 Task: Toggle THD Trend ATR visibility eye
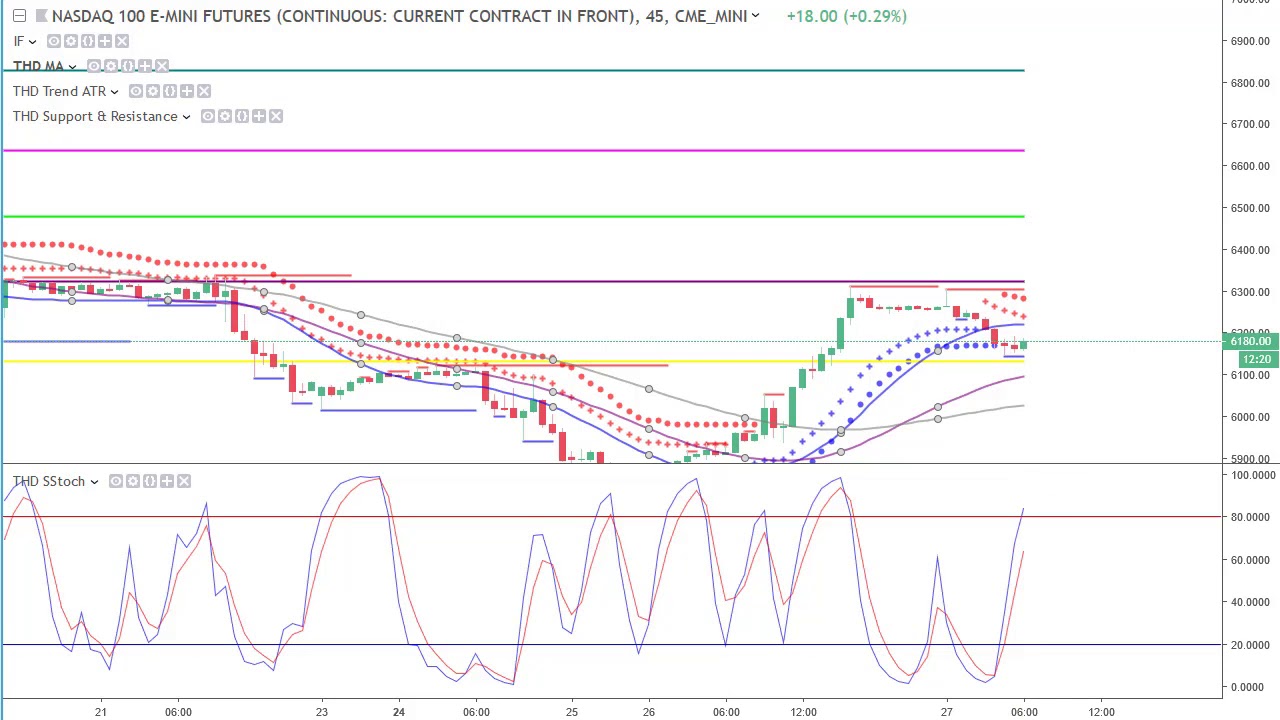[136, 91]
